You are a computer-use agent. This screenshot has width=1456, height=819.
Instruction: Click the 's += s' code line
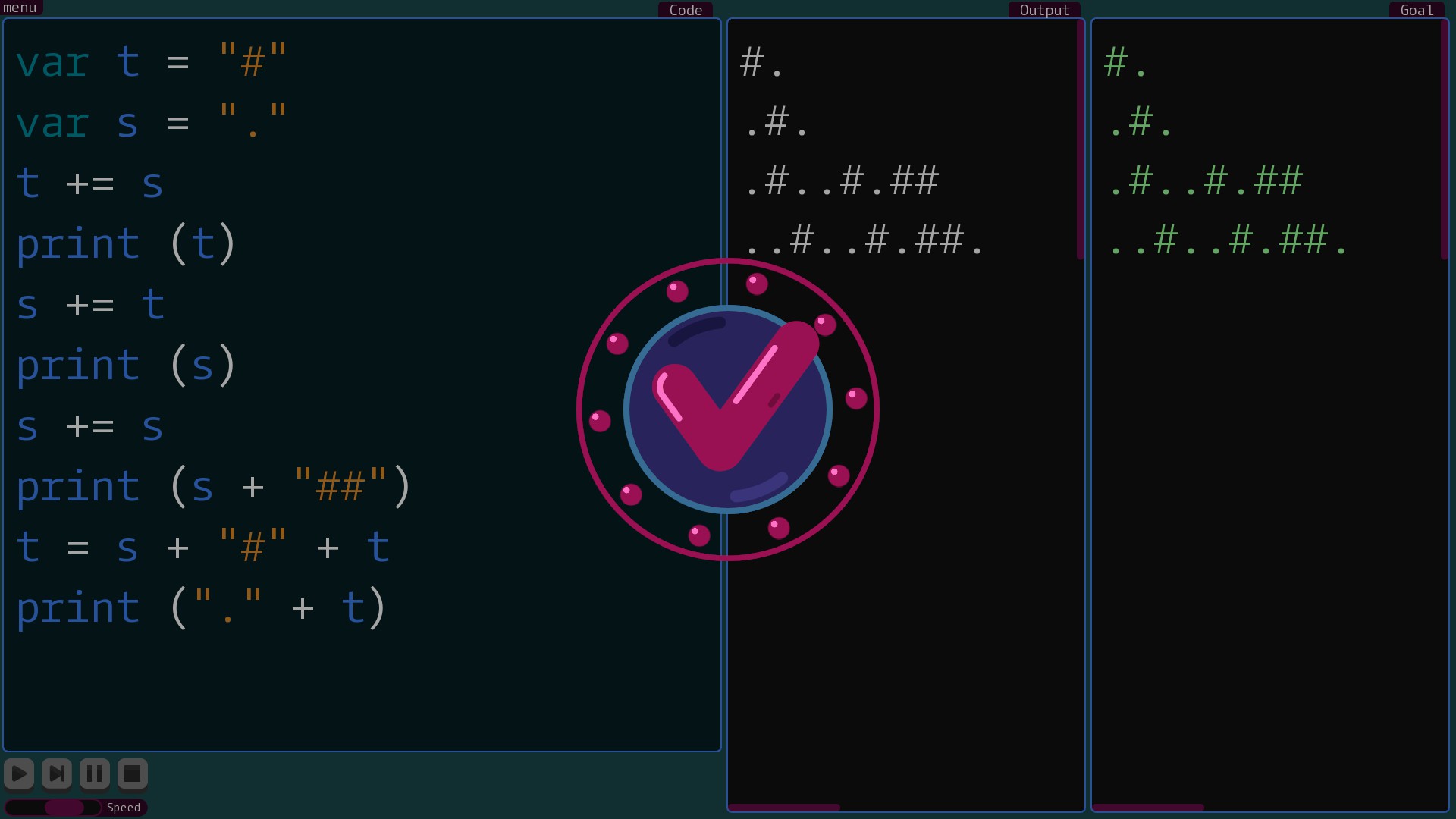[89, 426]
